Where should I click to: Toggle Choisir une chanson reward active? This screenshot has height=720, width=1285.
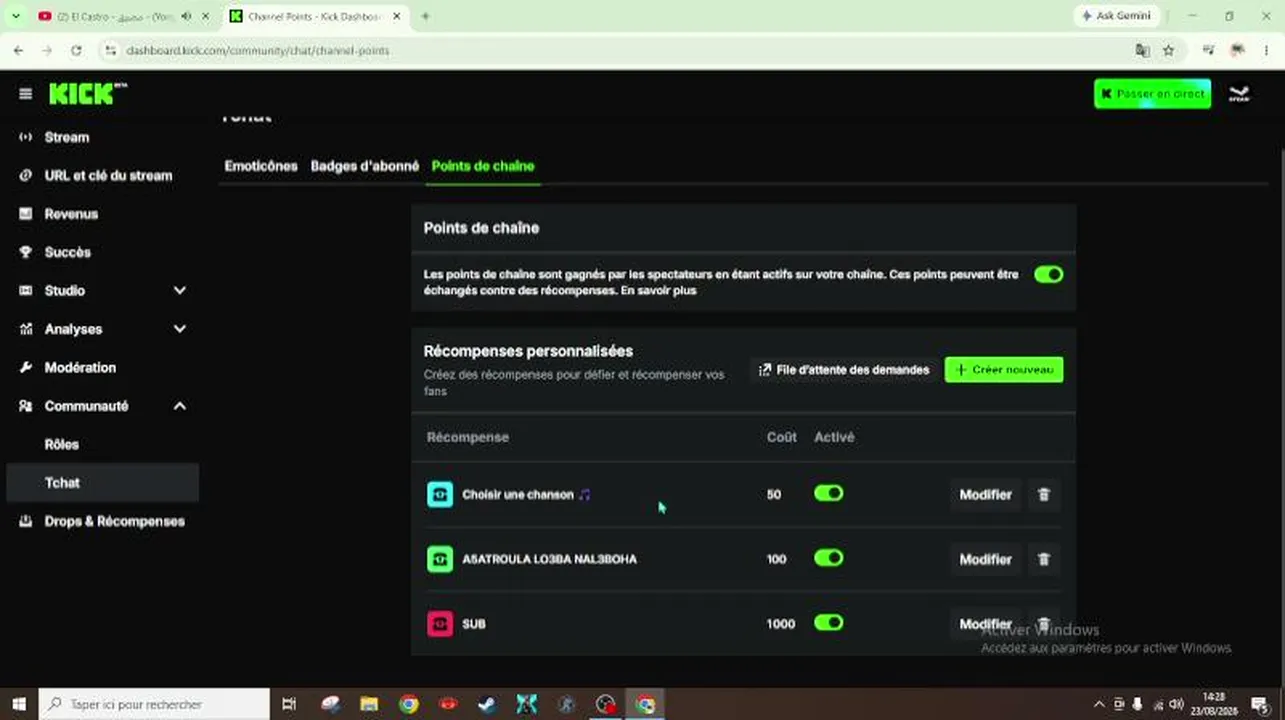(828, 494)
